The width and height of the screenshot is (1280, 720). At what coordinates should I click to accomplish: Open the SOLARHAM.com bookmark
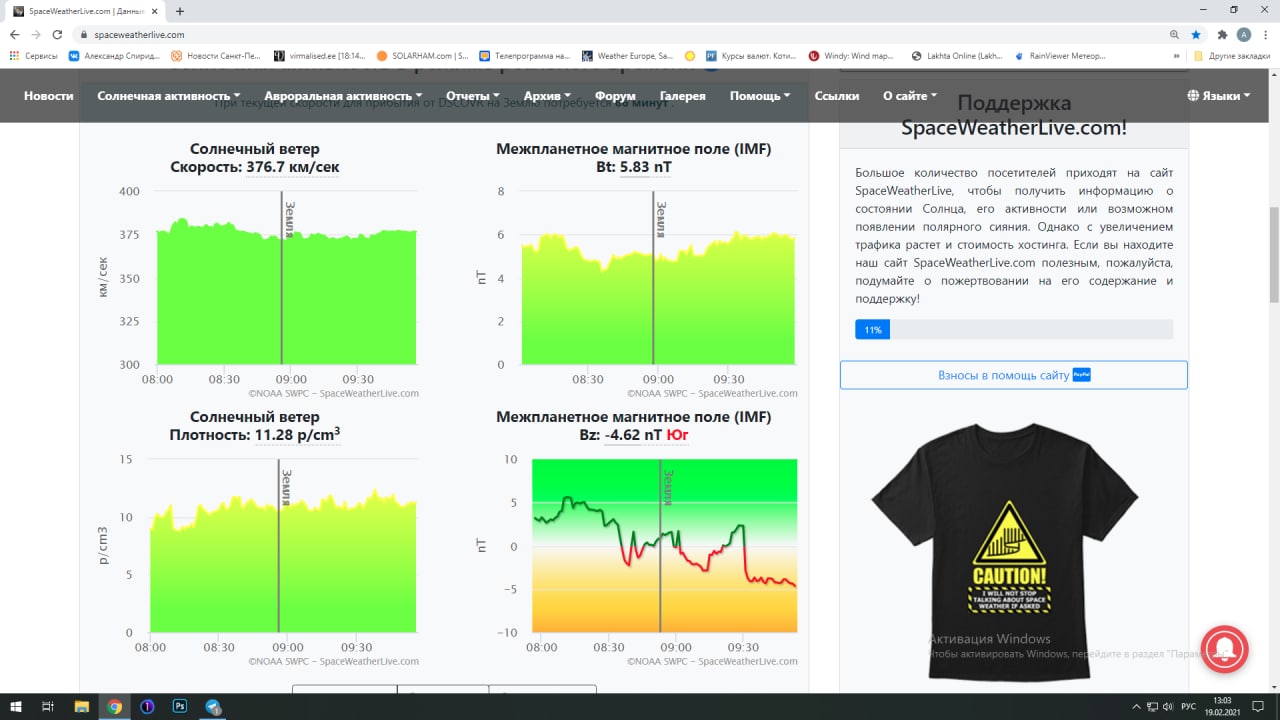(x=423, y=56)
